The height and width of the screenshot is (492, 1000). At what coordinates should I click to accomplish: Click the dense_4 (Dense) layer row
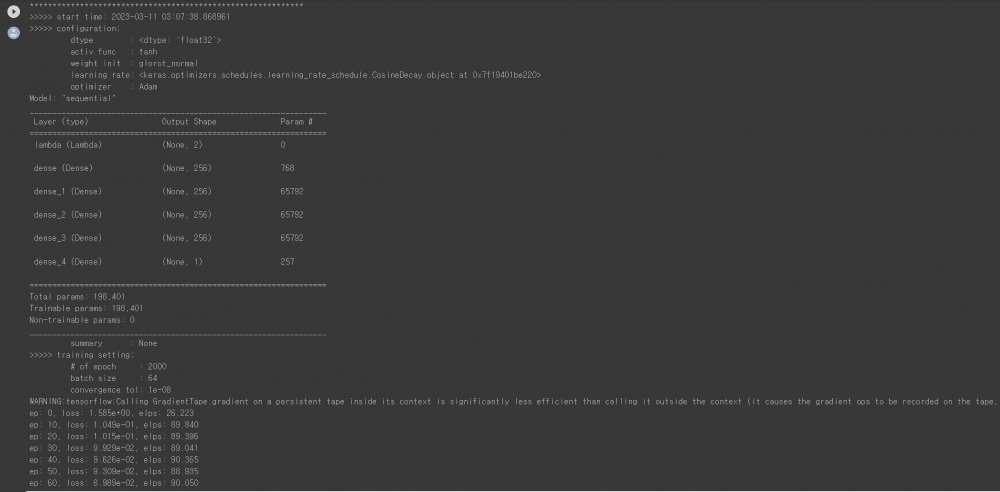click(x=67, y=261)
